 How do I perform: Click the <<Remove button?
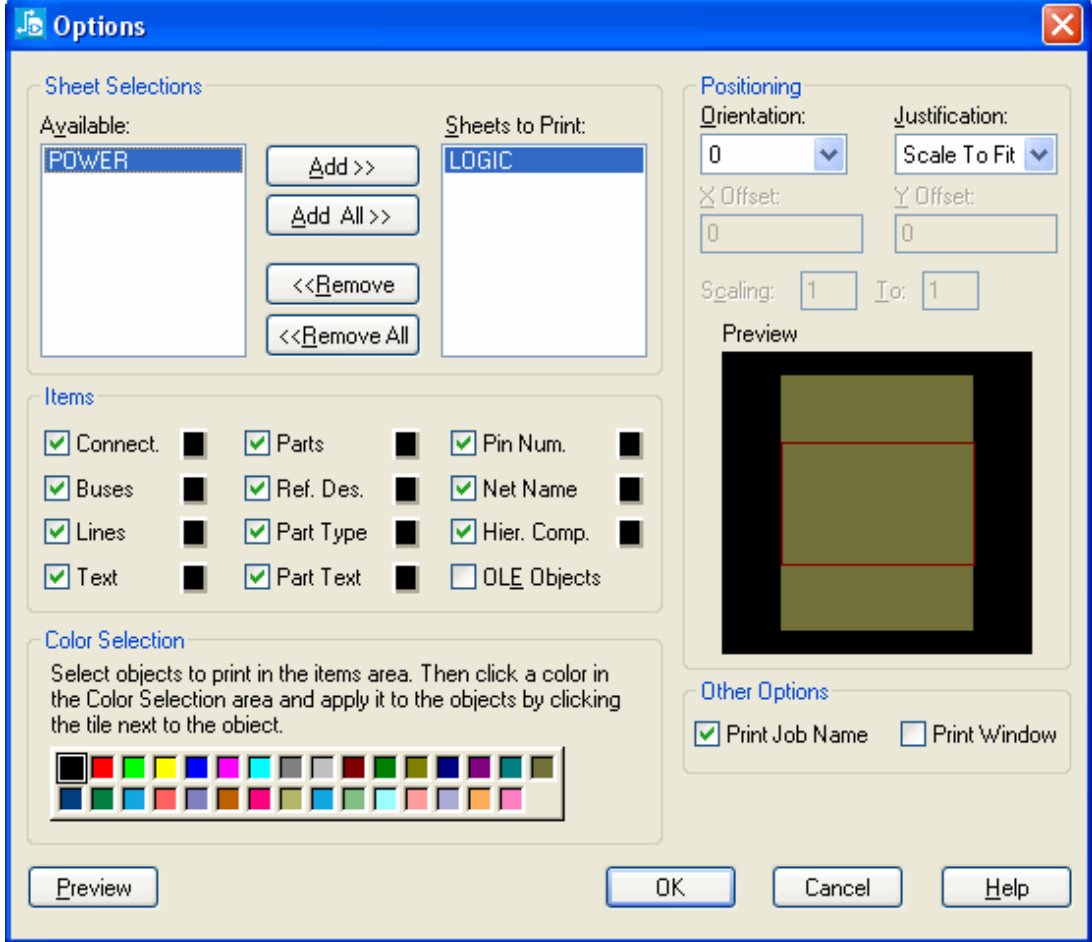click(x=342, y=285)
